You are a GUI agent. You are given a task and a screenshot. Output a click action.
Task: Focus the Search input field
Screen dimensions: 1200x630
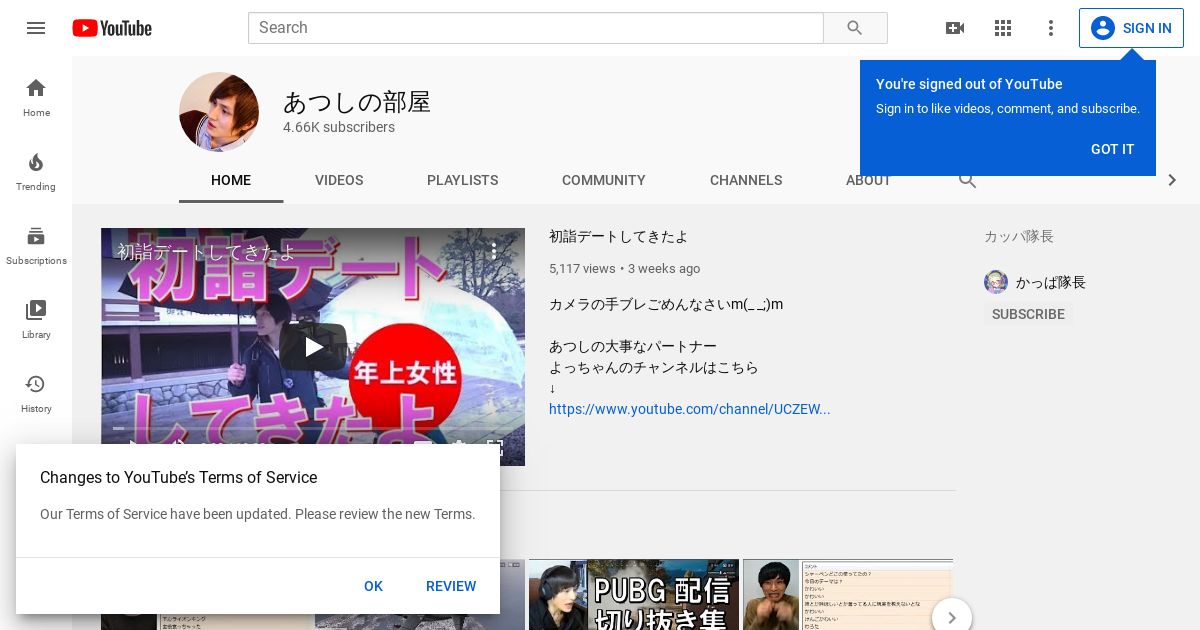(x=535, y=28)
